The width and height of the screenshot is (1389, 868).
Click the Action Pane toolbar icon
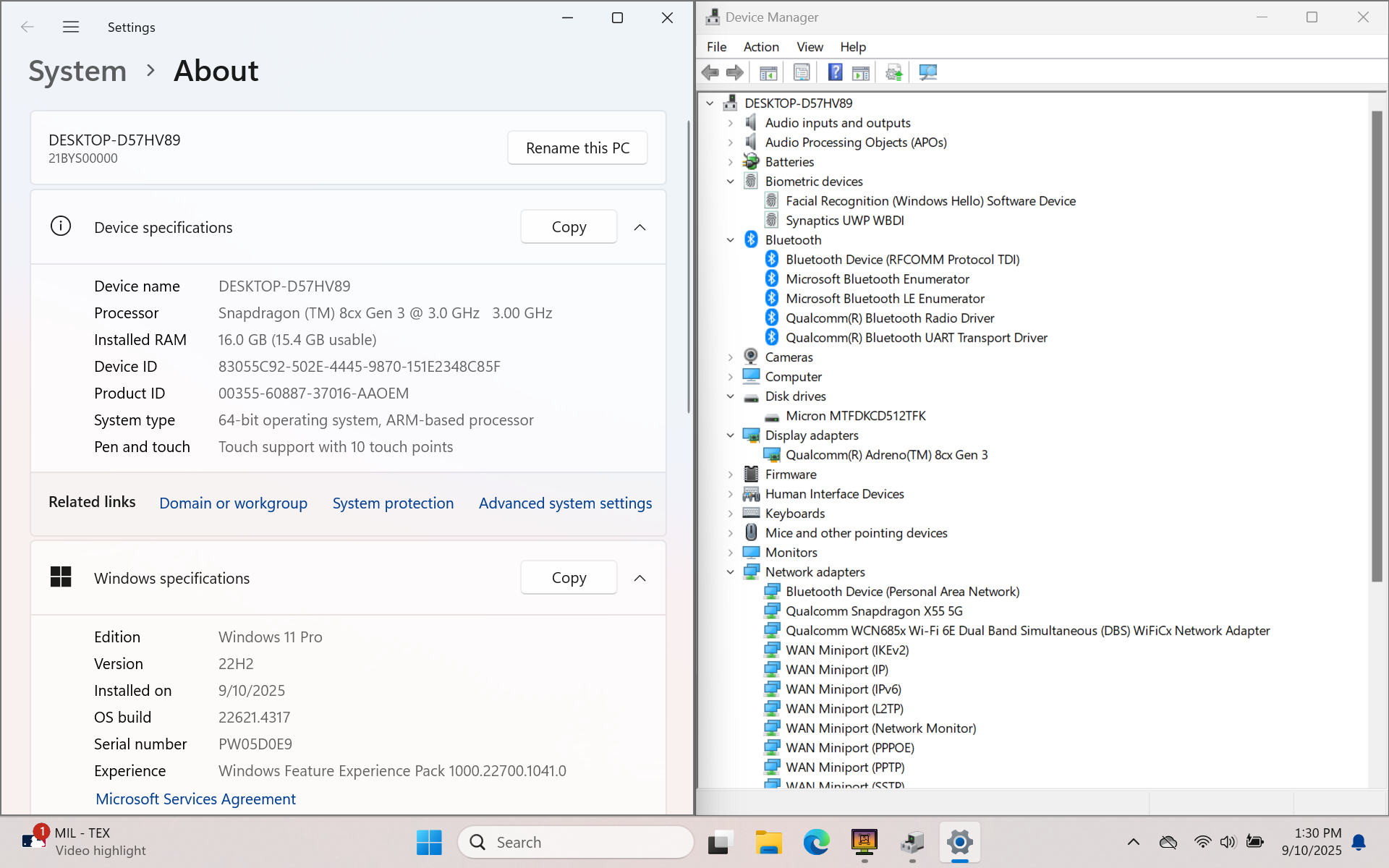pyautogui.click(x=861, y=72)
